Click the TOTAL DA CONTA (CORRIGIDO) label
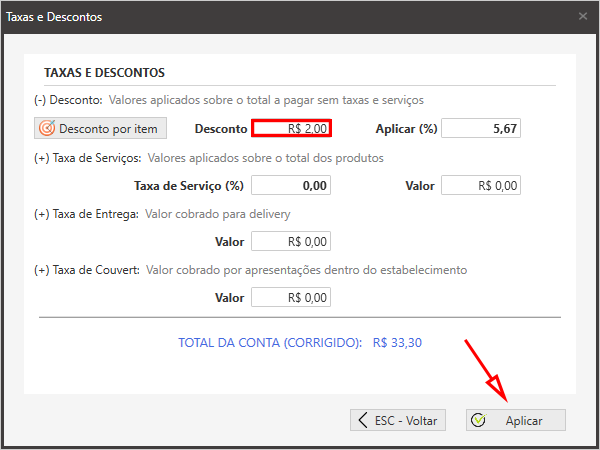 pyautogui.click(x=270, y=342)
